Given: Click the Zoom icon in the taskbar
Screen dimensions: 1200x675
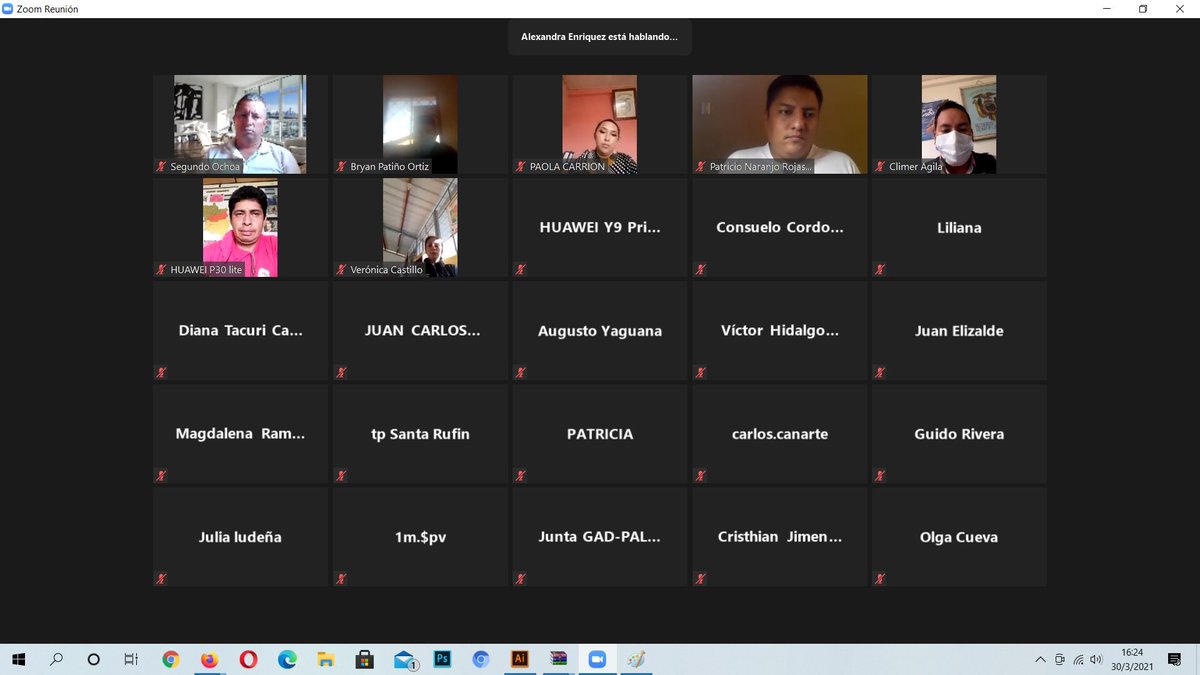Looking at the screenshot, I should (x=597, y=659).
